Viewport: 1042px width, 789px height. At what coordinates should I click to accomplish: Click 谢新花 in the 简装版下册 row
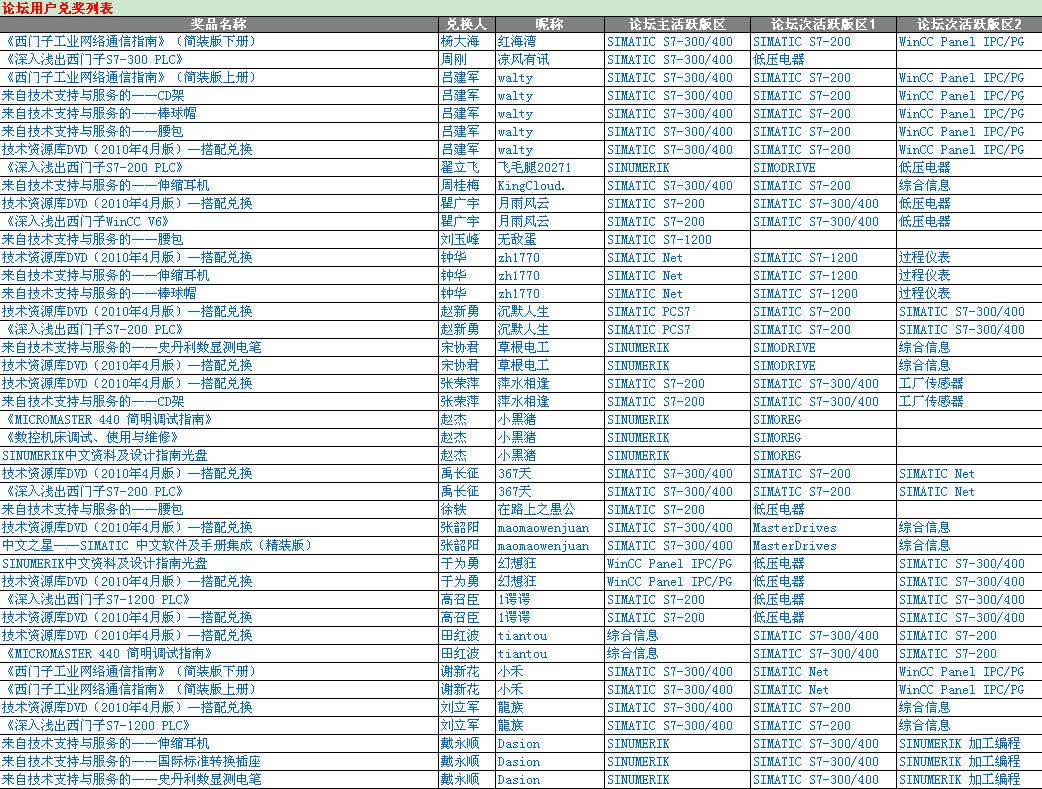click(x=460, y=671)
